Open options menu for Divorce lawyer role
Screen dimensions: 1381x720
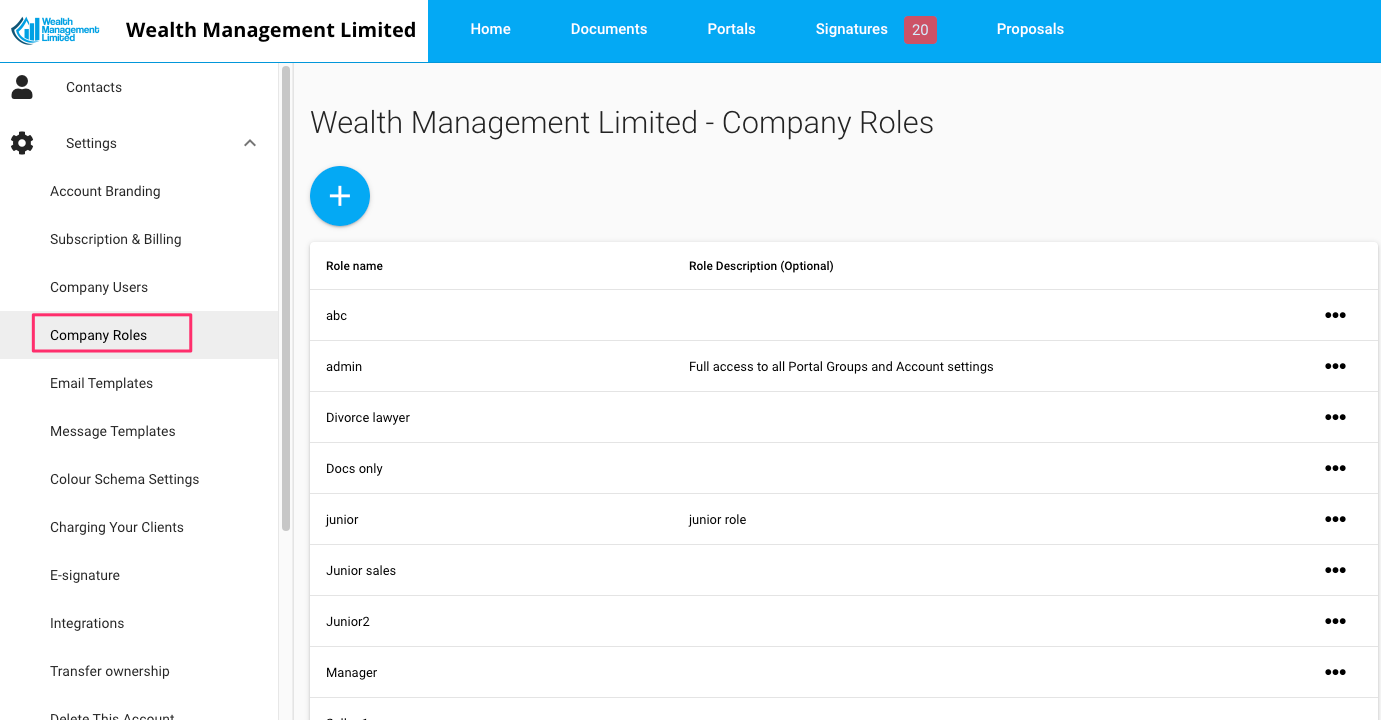(1335, 417)
